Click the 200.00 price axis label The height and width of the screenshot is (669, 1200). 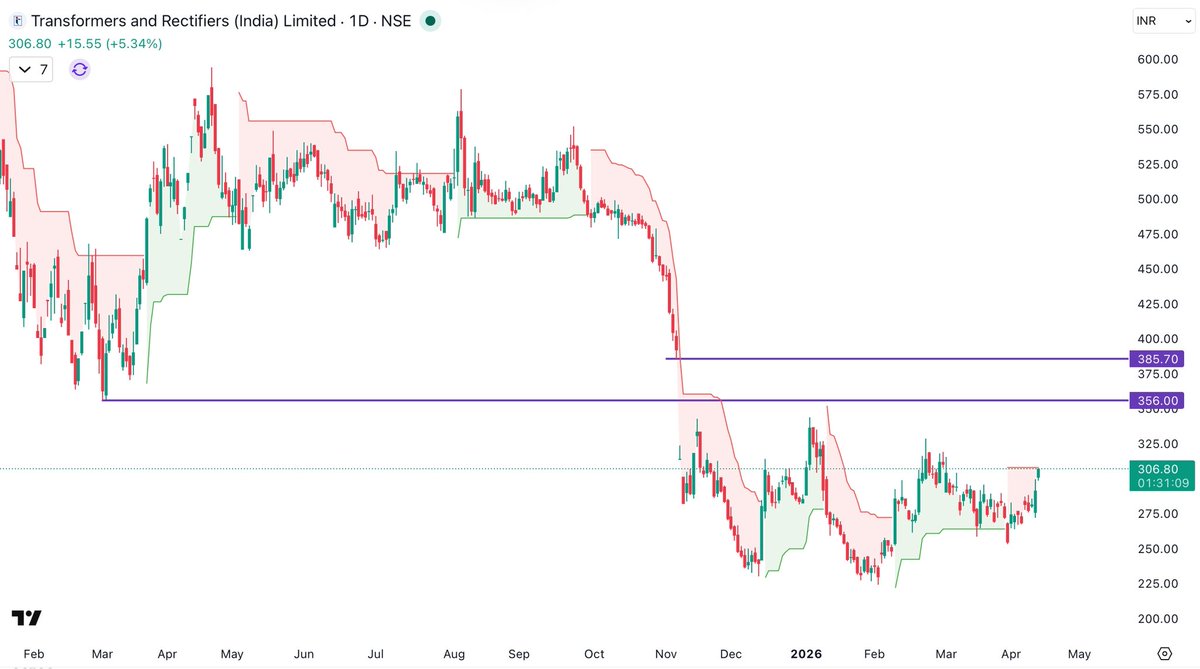(x=1159, y=619)
